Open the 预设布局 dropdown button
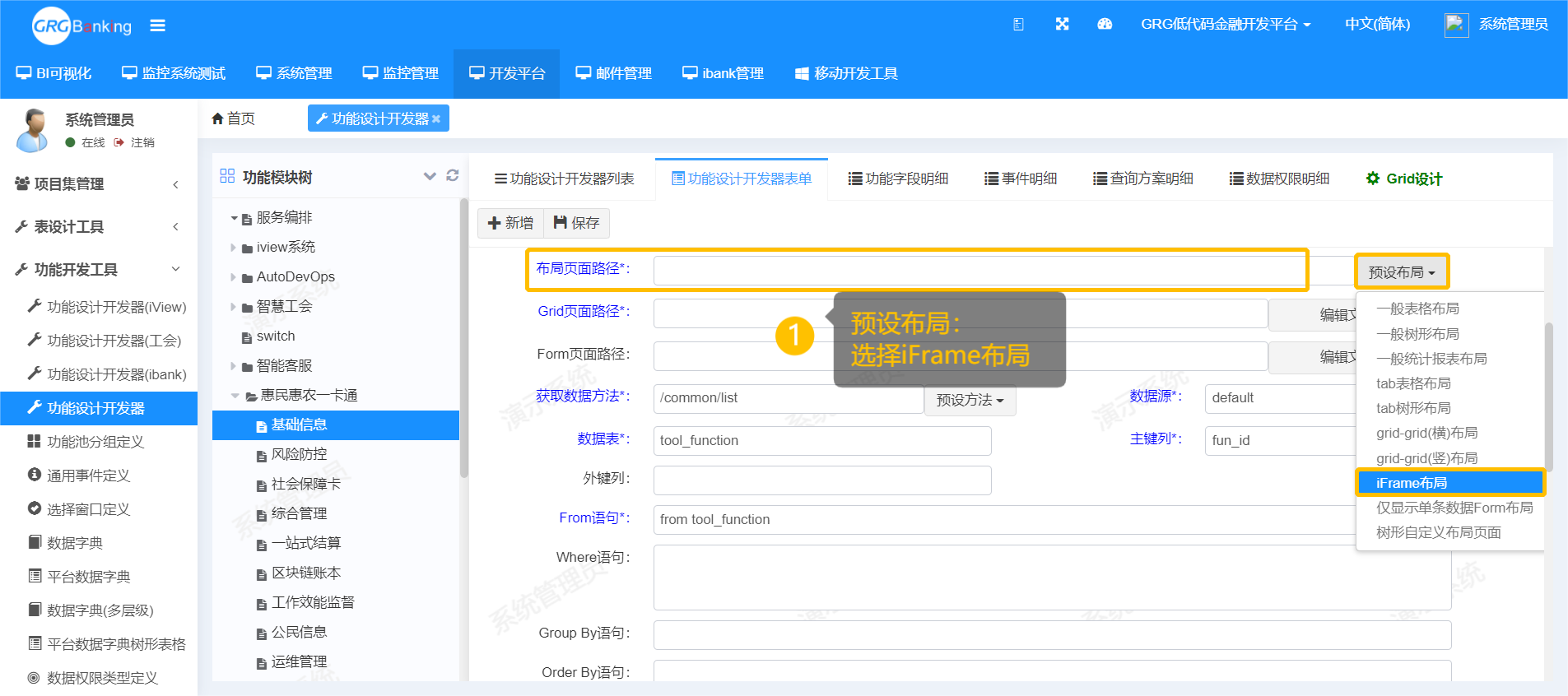This screenshot has width=1568, height=696. [x=1402, y=272]
